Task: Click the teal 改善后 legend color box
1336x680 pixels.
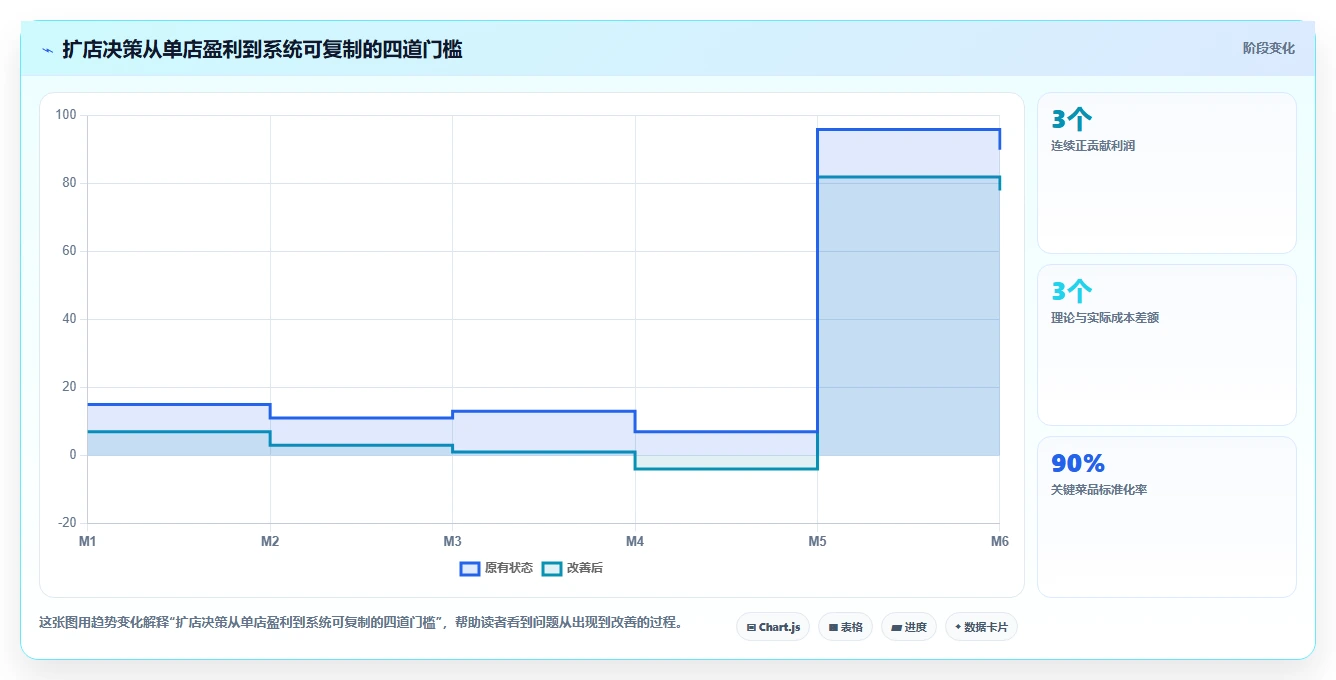Action: [x=552, y=568]
